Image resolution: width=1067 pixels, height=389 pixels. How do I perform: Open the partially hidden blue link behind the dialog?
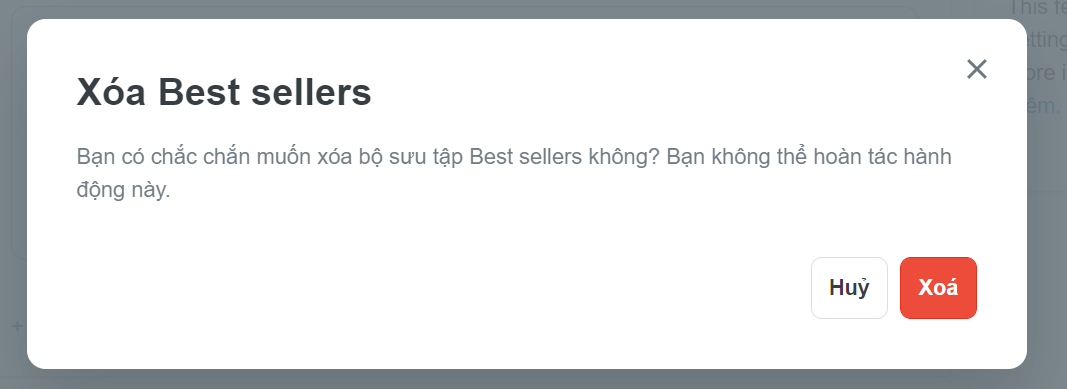[1044, 106]
